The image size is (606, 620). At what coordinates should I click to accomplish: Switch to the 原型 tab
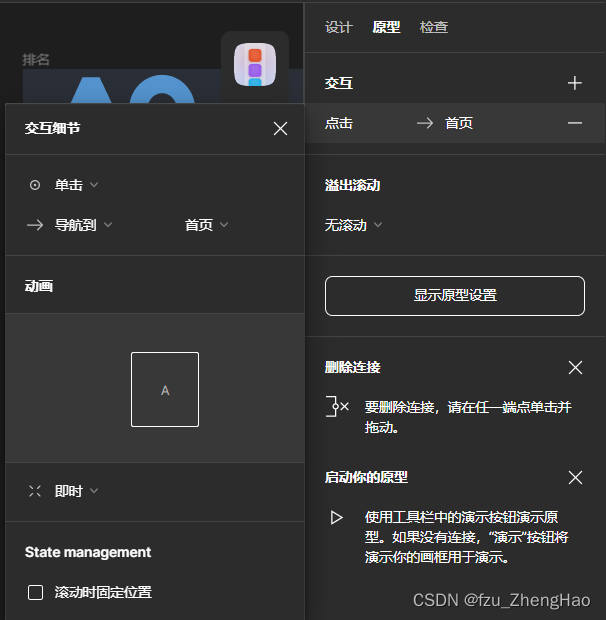(386, 27)
